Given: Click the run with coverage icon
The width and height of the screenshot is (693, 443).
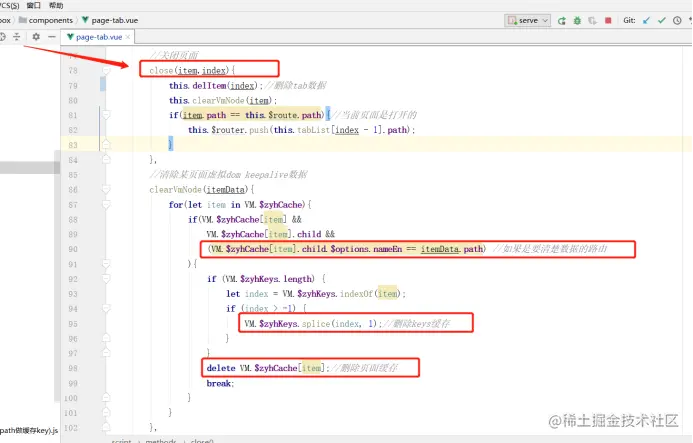Looking at the screenshot, I should pos(593,21).
